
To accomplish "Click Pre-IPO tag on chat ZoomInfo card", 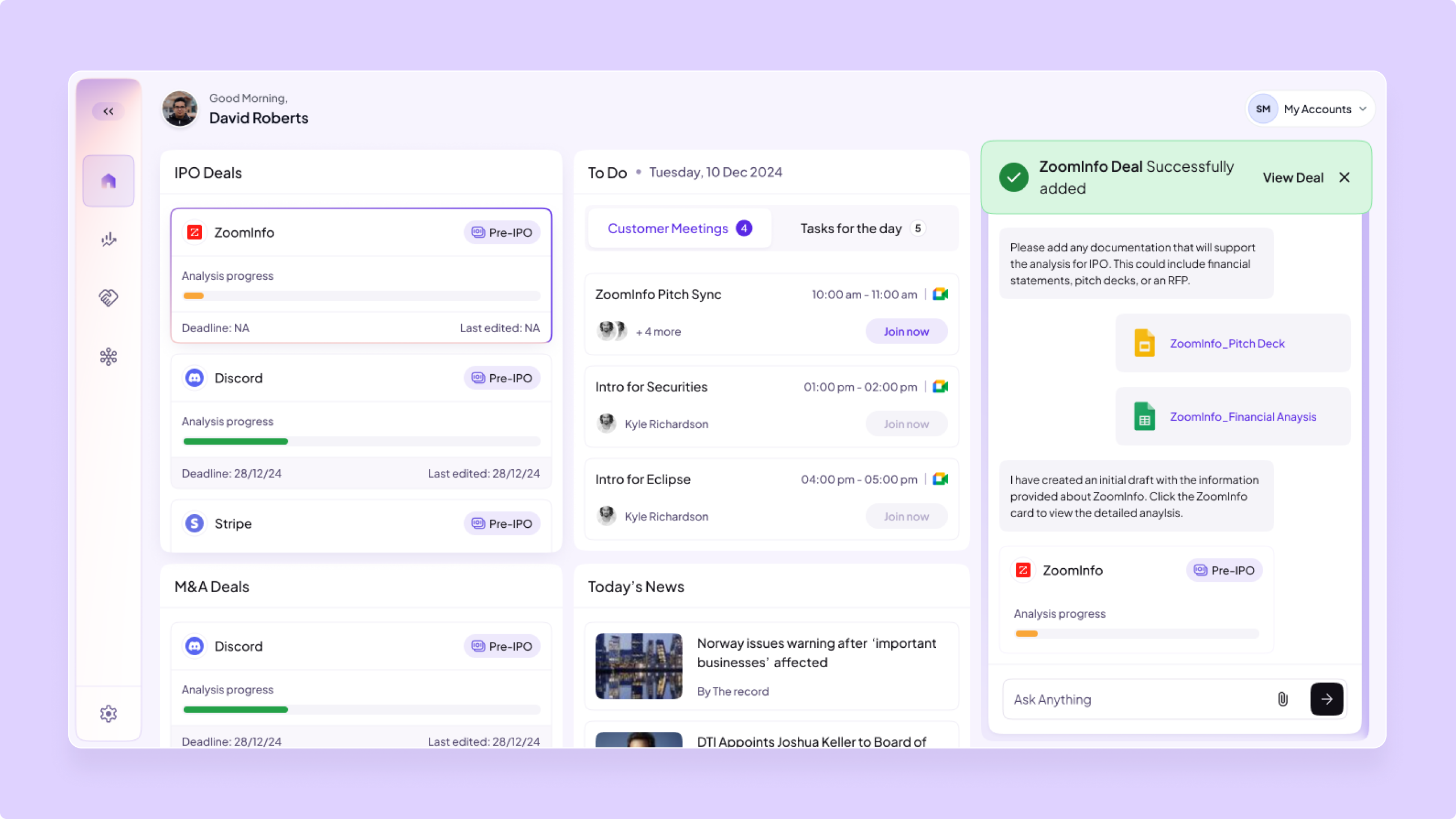I will coord(1224,570).
